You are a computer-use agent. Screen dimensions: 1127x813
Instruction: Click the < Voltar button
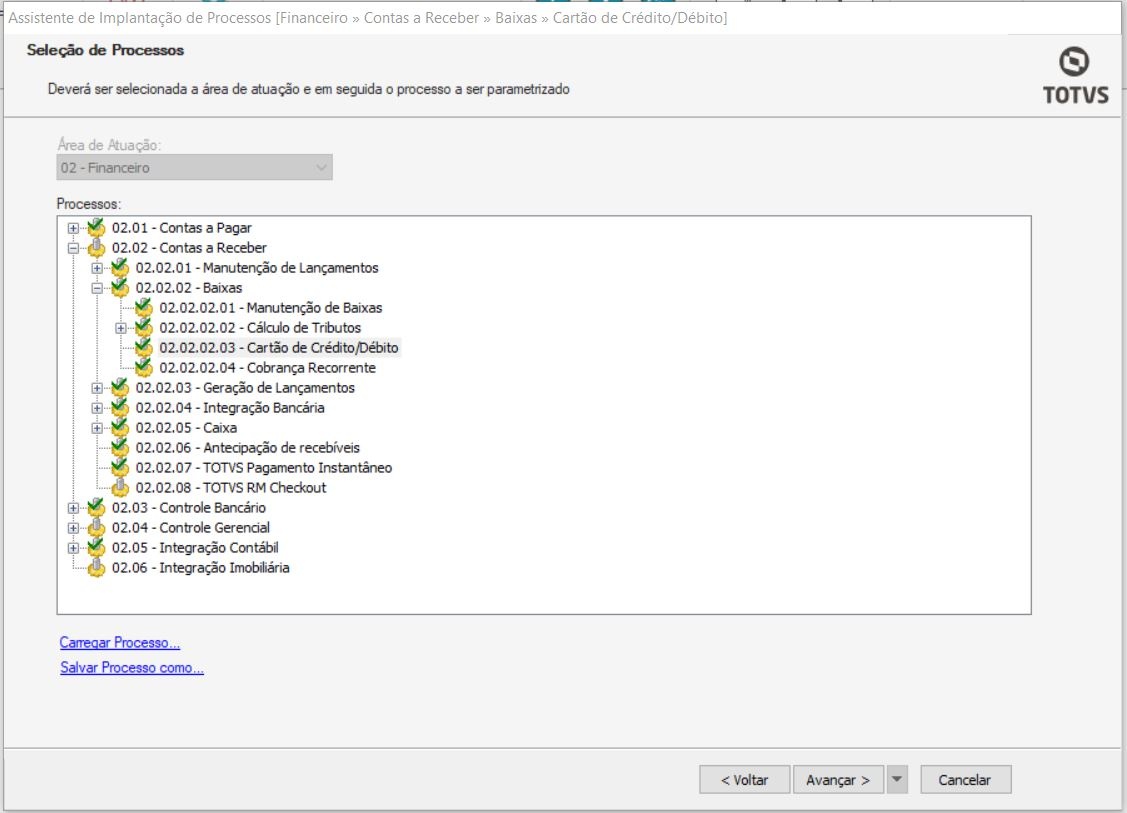[x=745, y=780]
